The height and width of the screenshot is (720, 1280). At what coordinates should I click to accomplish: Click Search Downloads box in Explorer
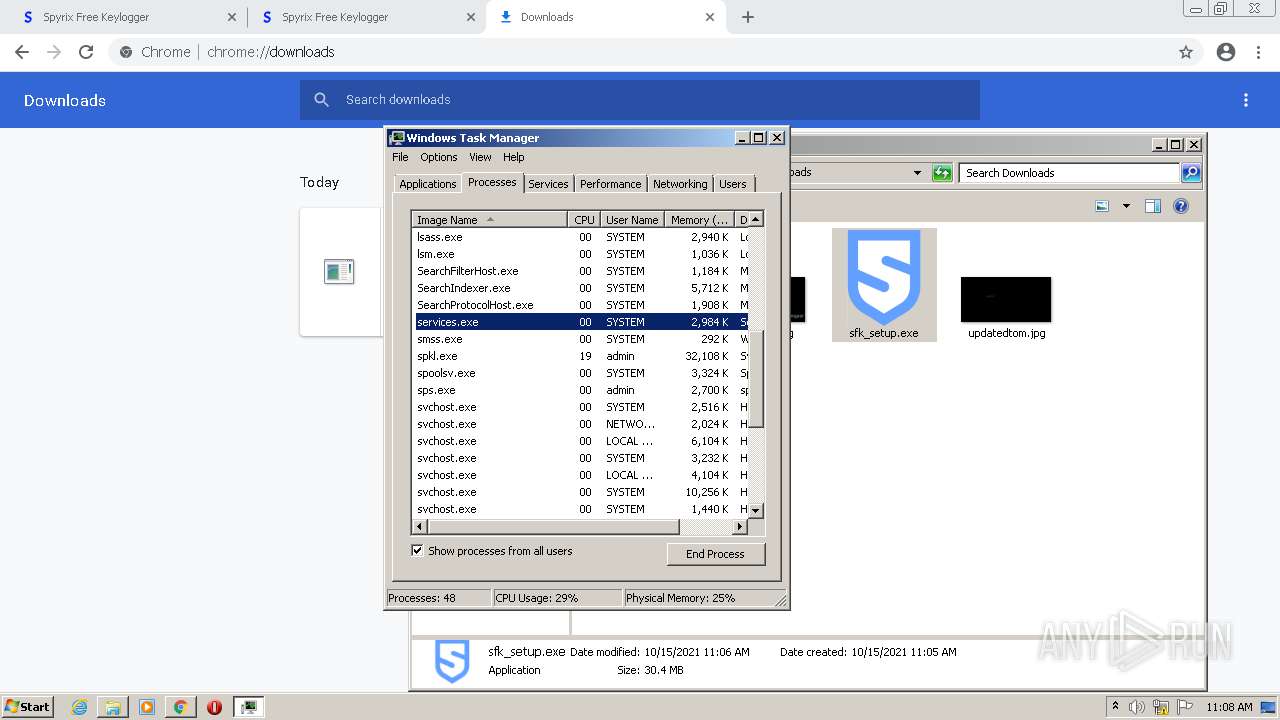[1069, 173]
